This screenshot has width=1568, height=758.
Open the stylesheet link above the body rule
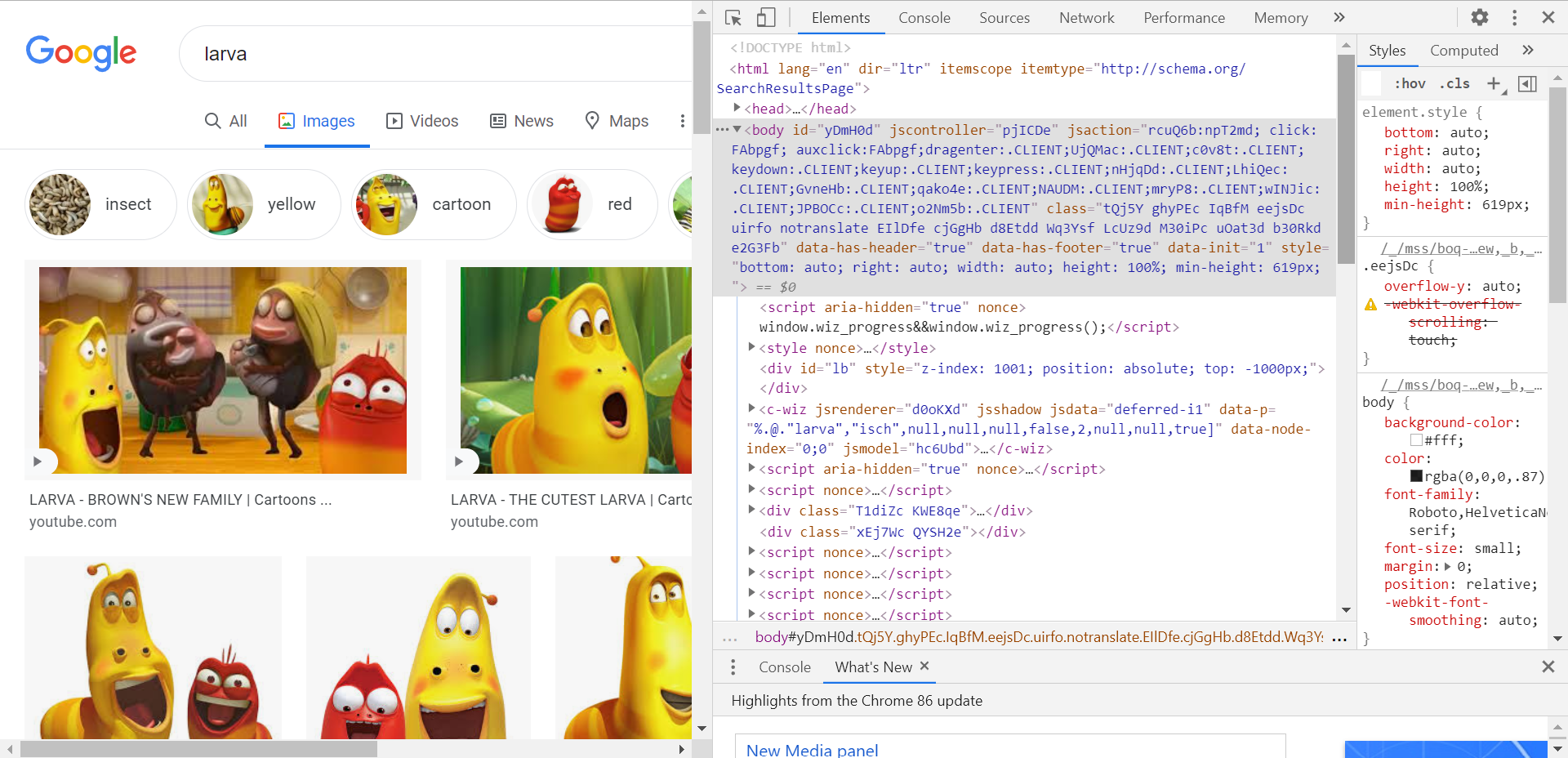point(1461,385)
